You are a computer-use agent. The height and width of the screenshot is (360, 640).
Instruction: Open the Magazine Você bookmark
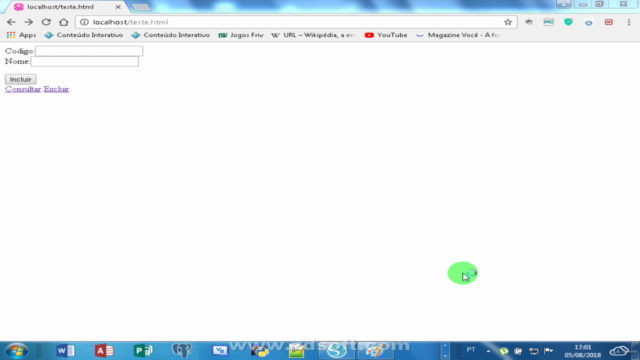(458, 35)
